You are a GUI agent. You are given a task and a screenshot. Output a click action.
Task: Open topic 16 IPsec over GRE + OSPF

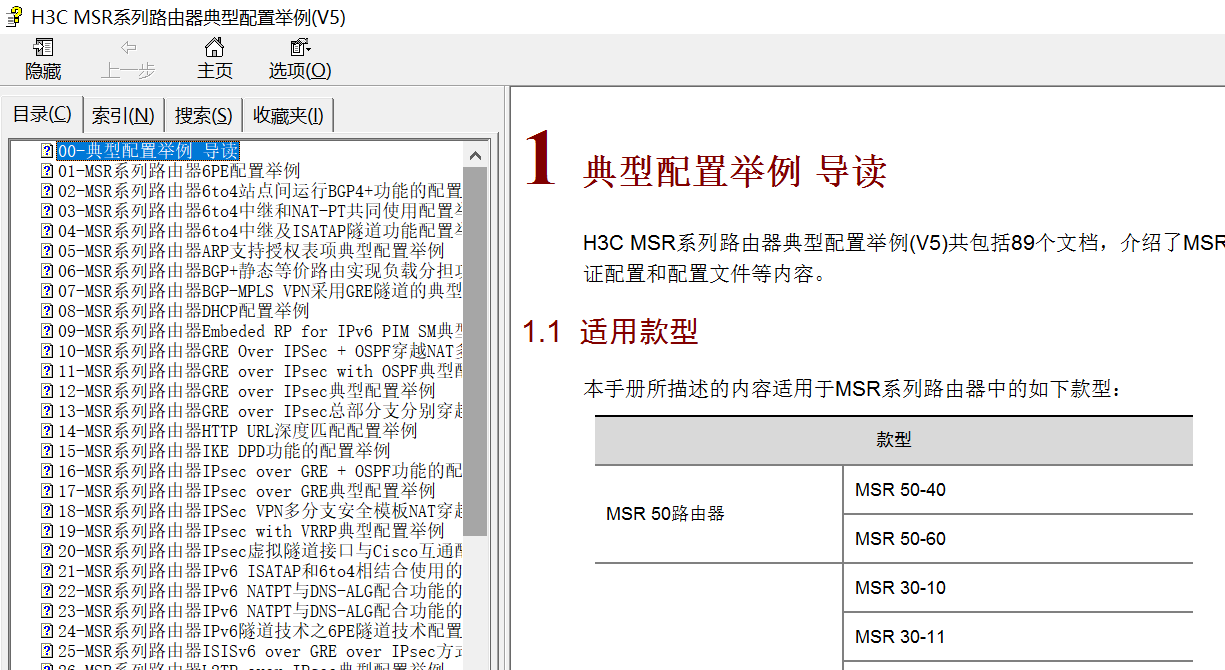tap(259, 471)
